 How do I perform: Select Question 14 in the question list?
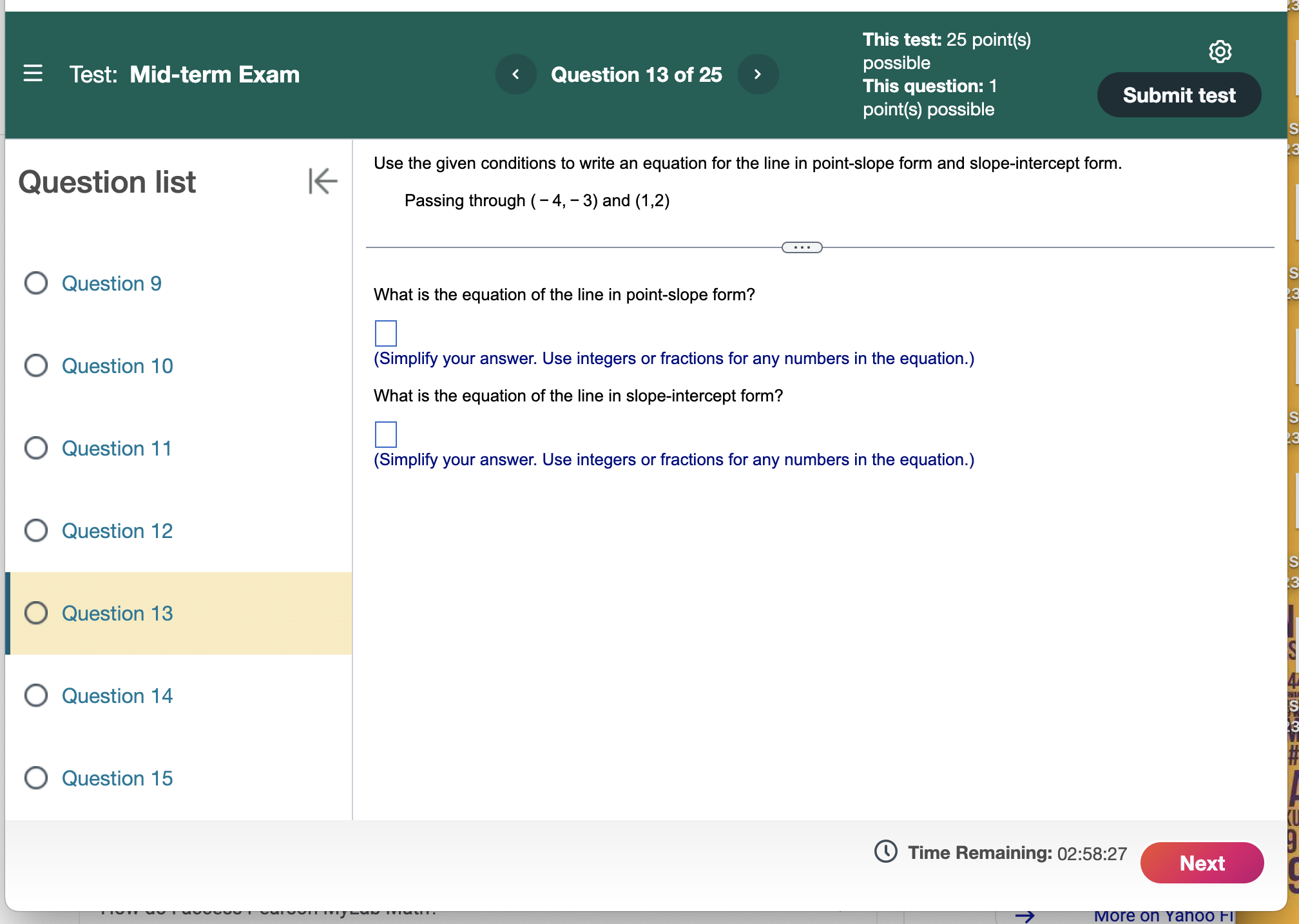tap(117, 695)
